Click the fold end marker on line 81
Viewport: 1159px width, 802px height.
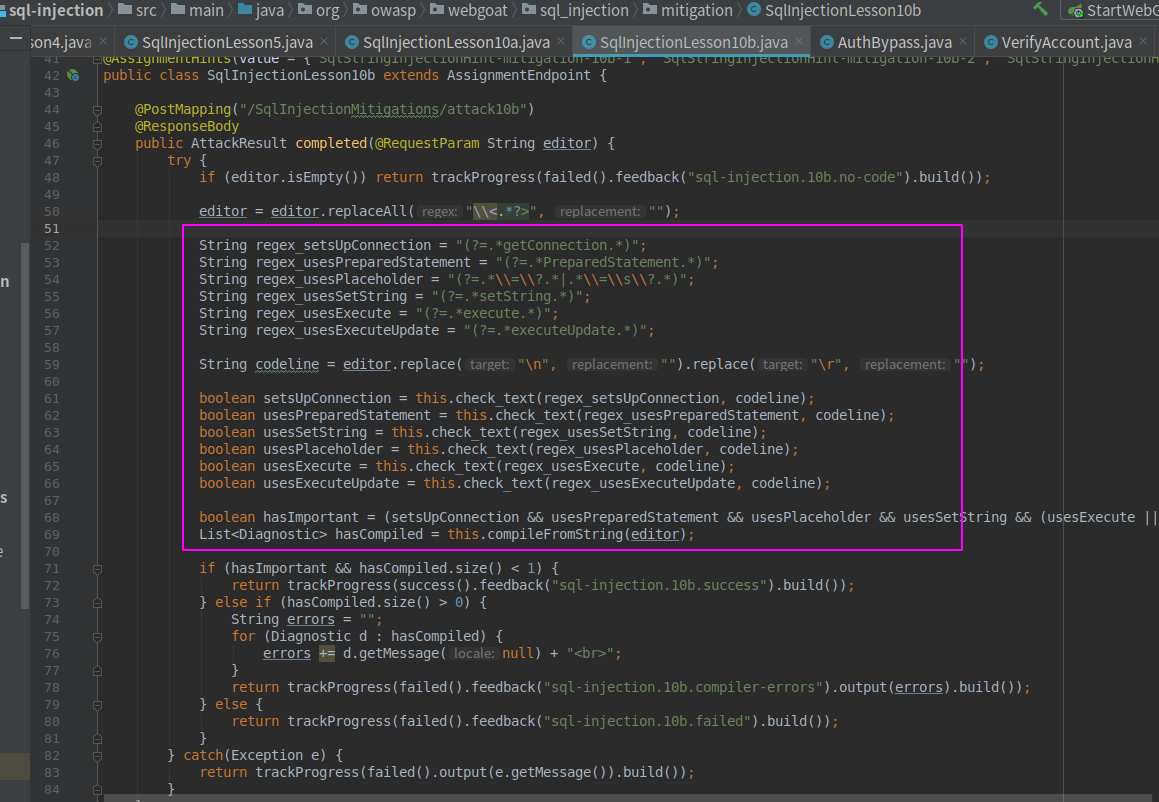(97, 738)
